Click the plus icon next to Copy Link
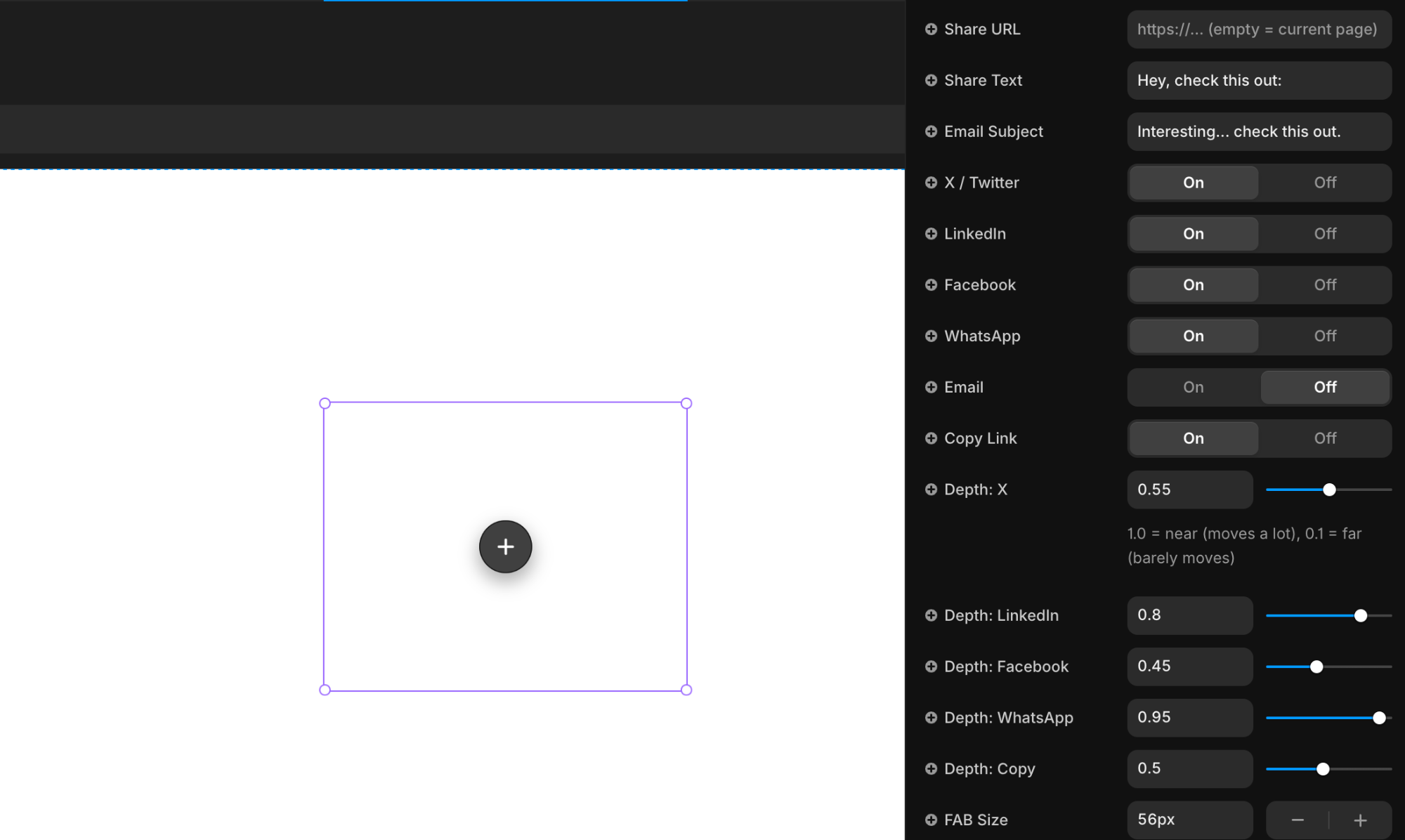This screenshot has height=840, width=1405. click(x=931, y=438)
